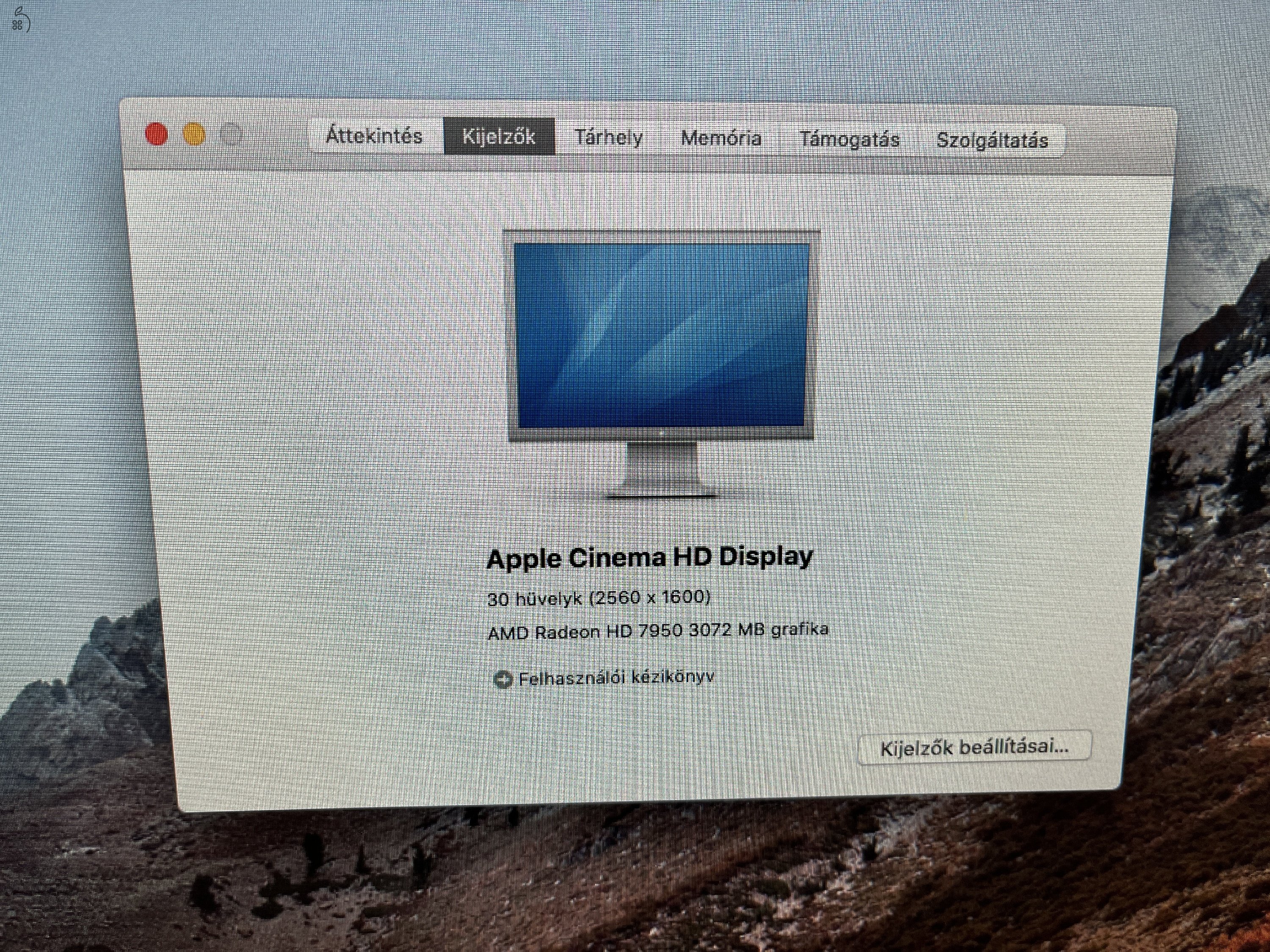This screenshot has height=952, width=1270.
Task: Click the Apple Cinema HD Display heading
Action: coord(649,558)
